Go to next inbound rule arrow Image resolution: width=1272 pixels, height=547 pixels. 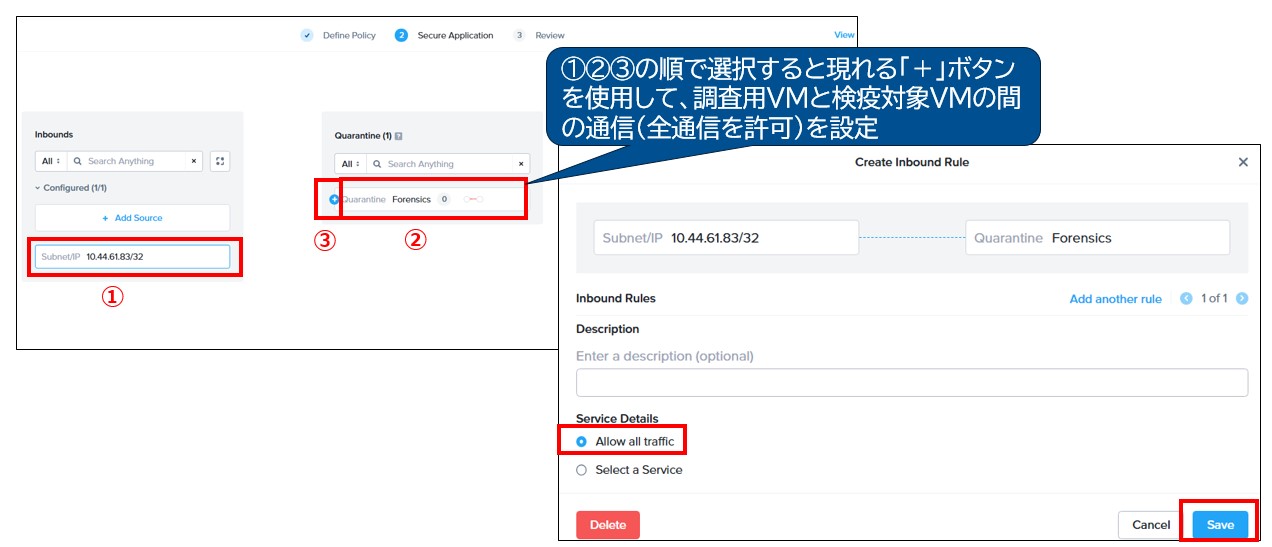(x=1242, y=299)
